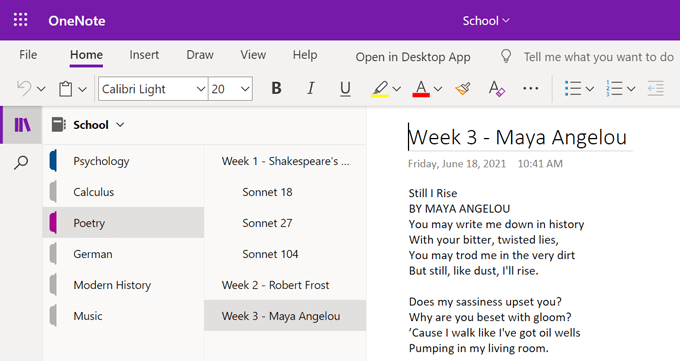680x361 pixels.
Task: Open the German section
Action: click(x=124, y=254)
